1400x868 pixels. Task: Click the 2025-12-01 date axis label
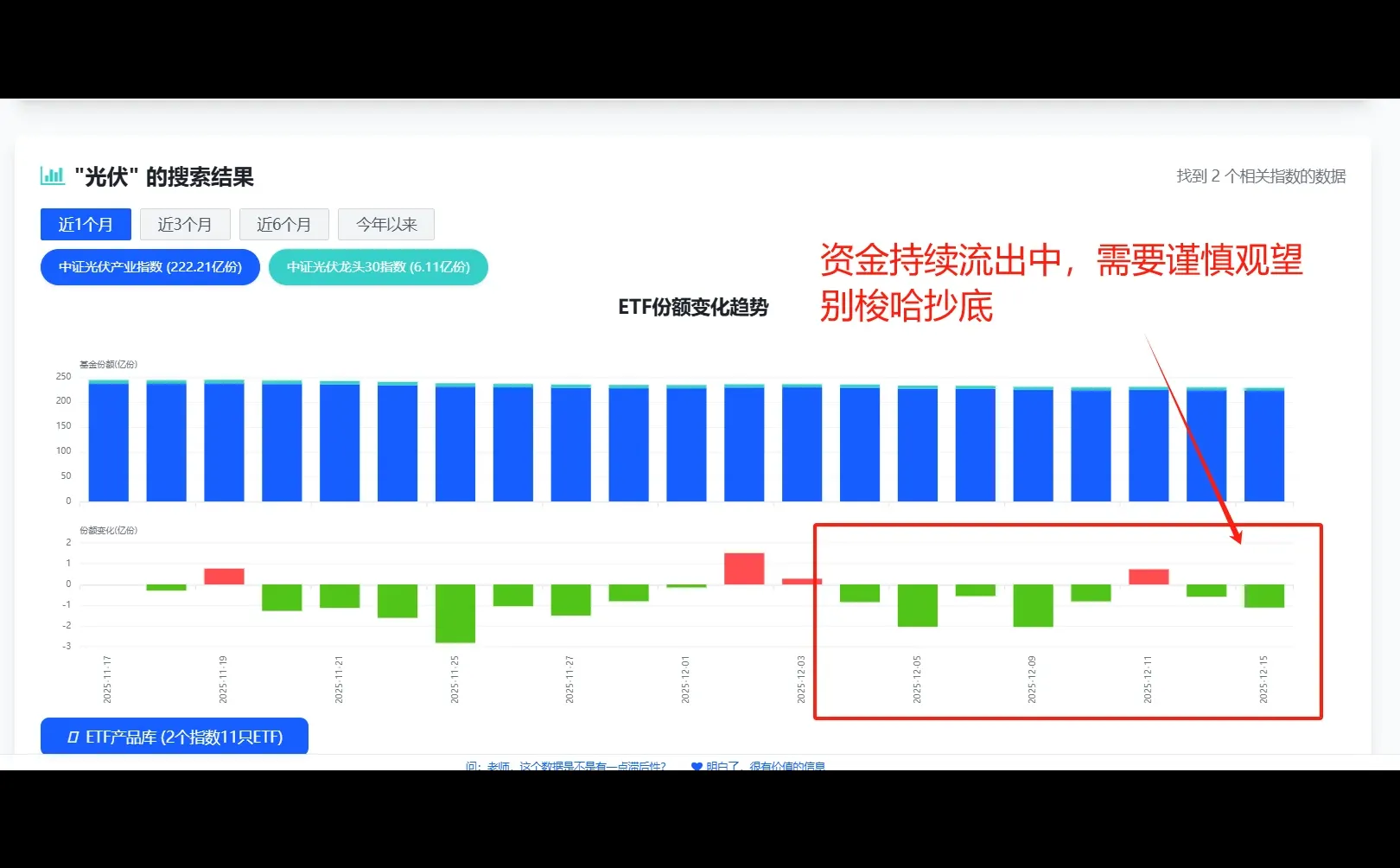pyautogui.click(x=686, y=680)
